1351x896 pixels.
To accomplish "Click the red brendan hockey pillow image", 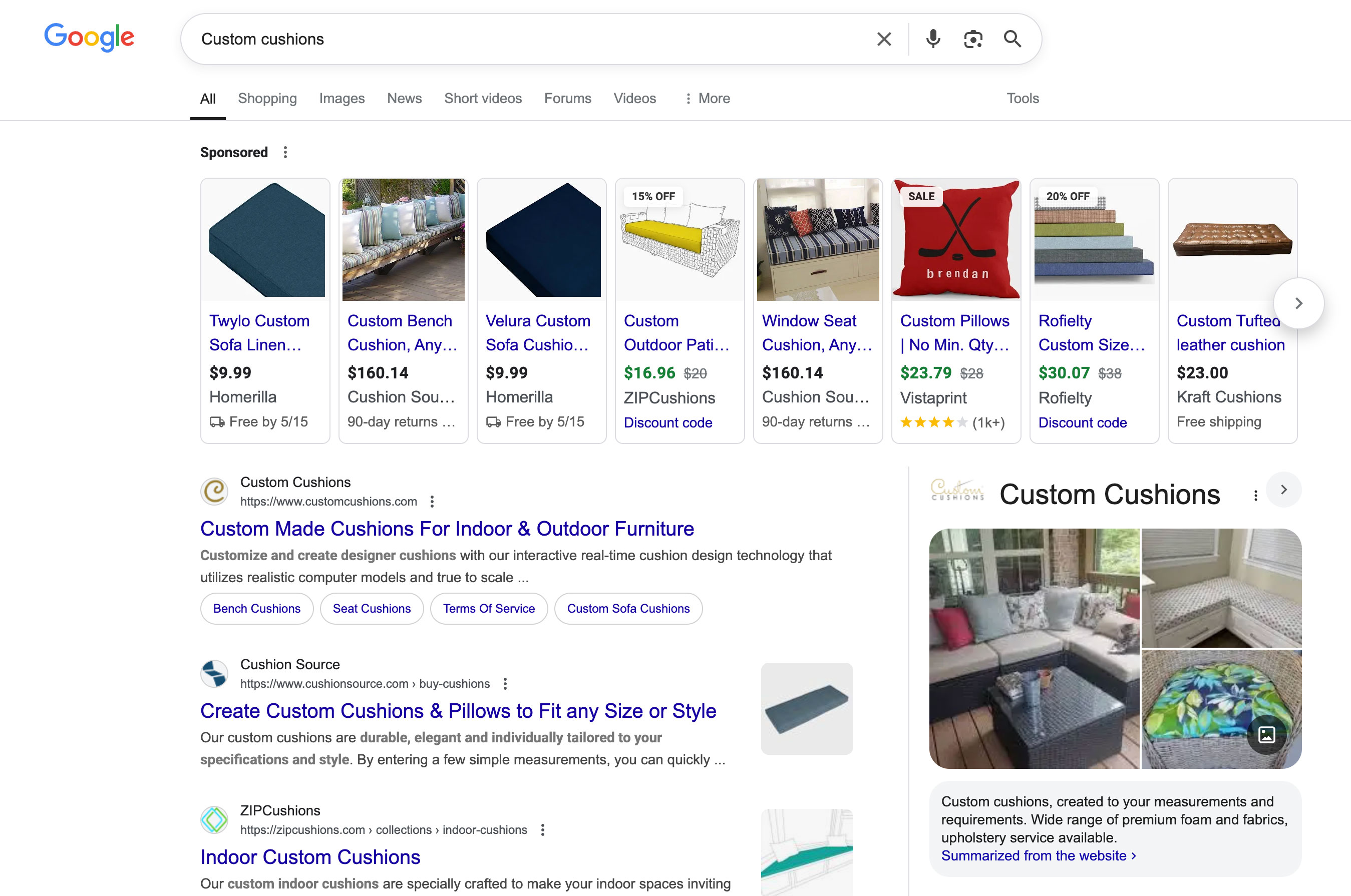I will [956, 239].
